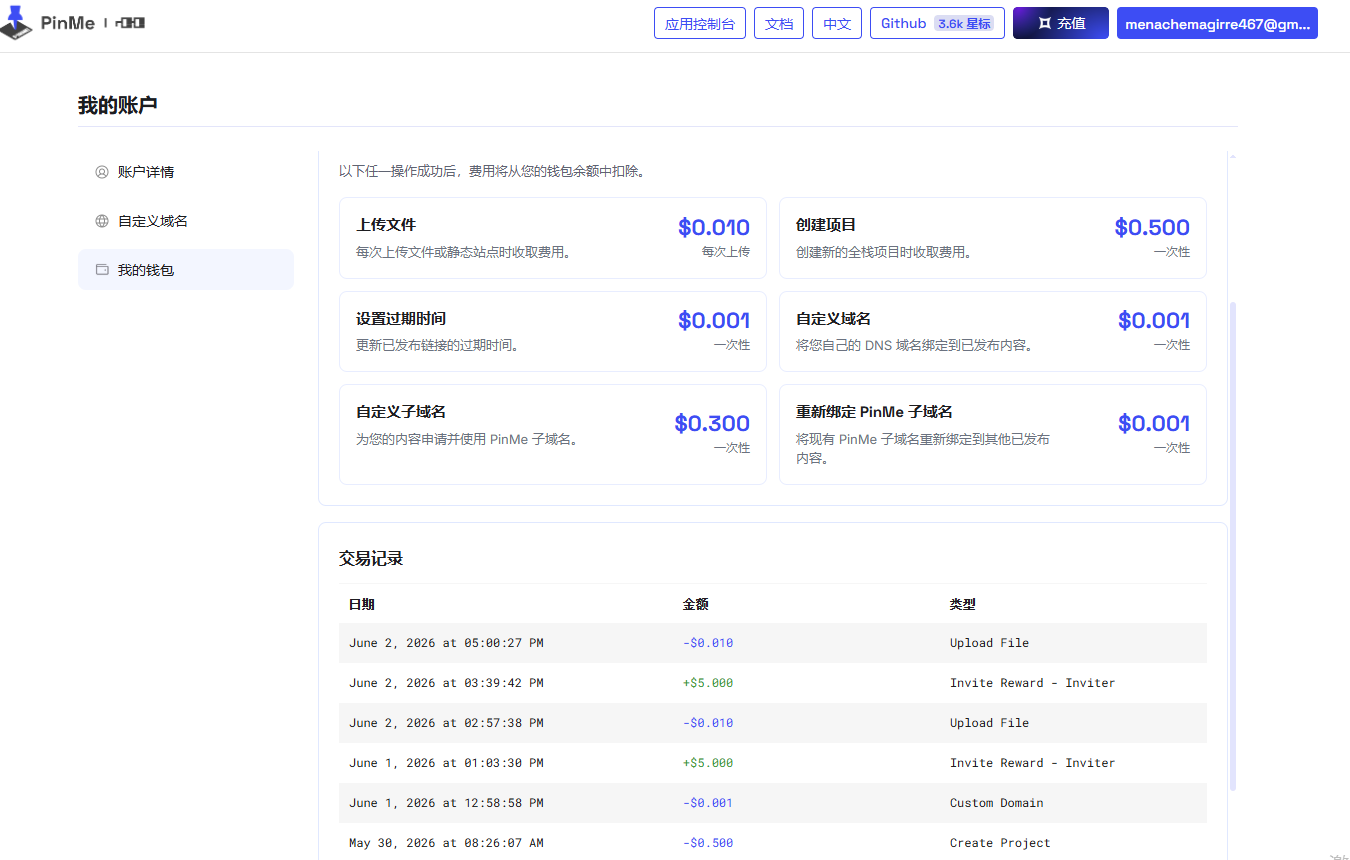Select 我的钱包 in sidebar
The height and width of the screenshot is (860, 1350).
186,270
